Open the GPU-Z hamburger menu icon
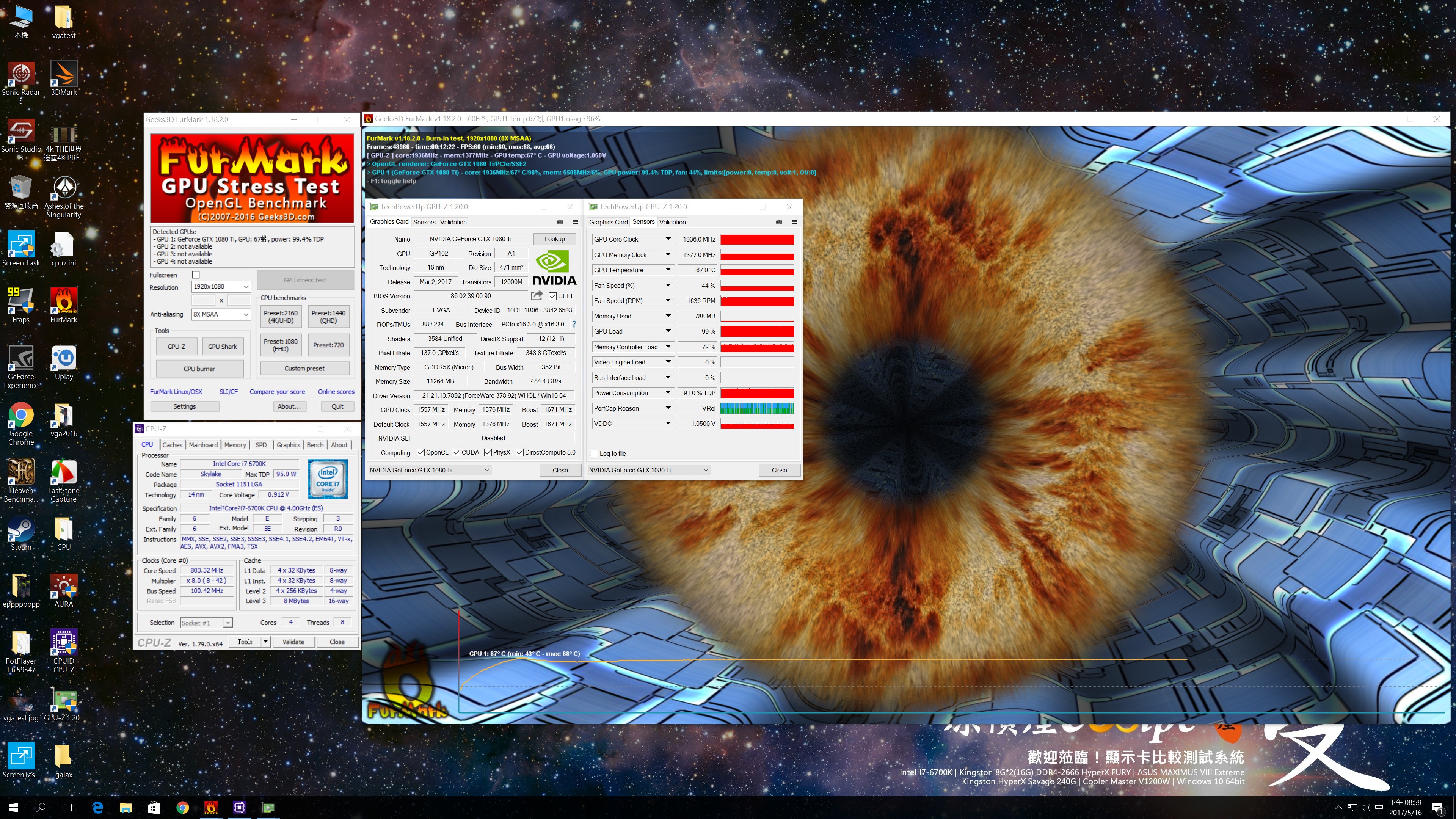Viewport: 1456px width, 819px height. tap(575, 222)
